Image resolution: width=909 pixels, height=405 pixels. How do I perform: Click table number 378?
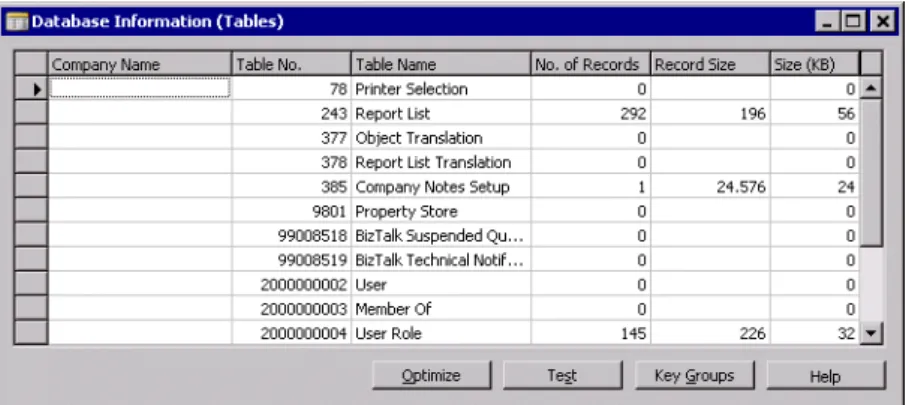pos(292,162)
